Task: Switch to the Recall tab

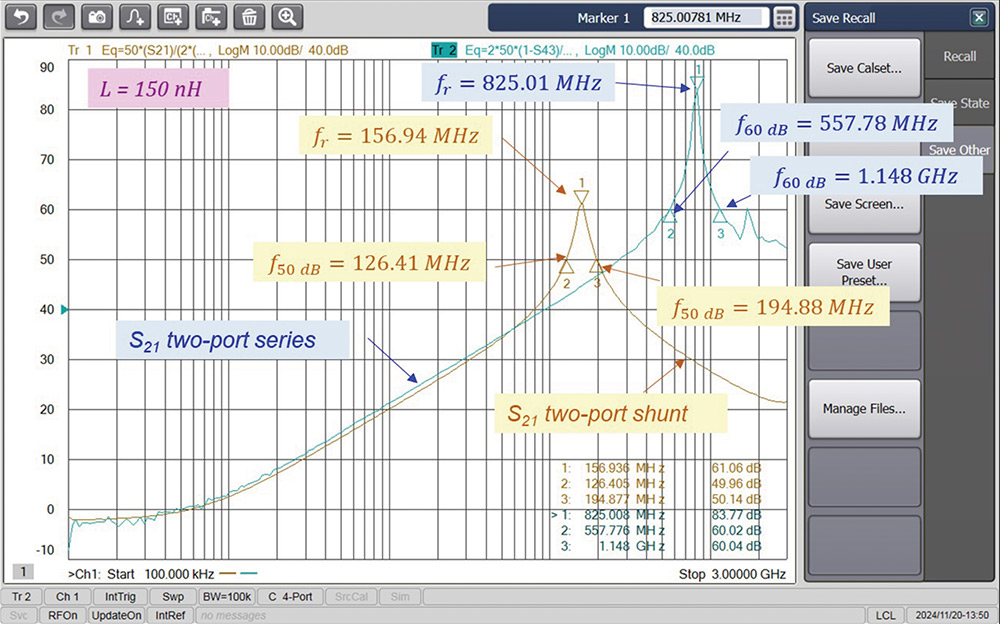Action: click(x=960, y=57)
